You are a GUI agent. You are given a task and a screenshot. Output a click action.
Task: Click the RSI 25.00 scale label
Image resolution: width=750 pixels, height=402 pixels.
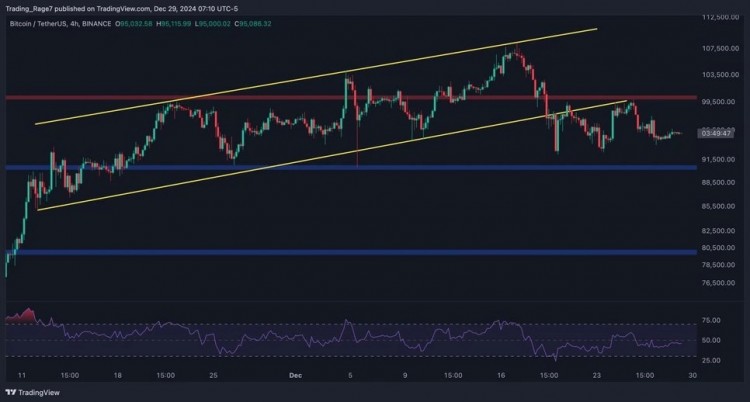(710, 358)
